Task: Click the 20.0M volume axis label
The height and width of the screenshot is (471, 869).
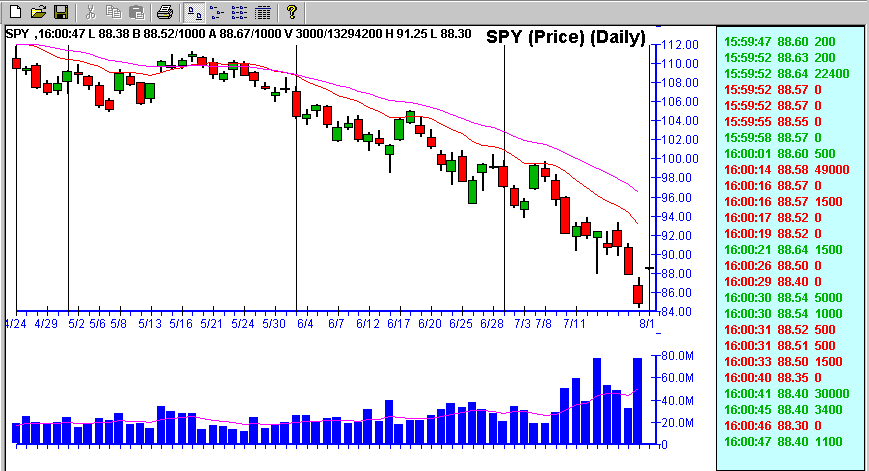Action: [x=678, y=423]
